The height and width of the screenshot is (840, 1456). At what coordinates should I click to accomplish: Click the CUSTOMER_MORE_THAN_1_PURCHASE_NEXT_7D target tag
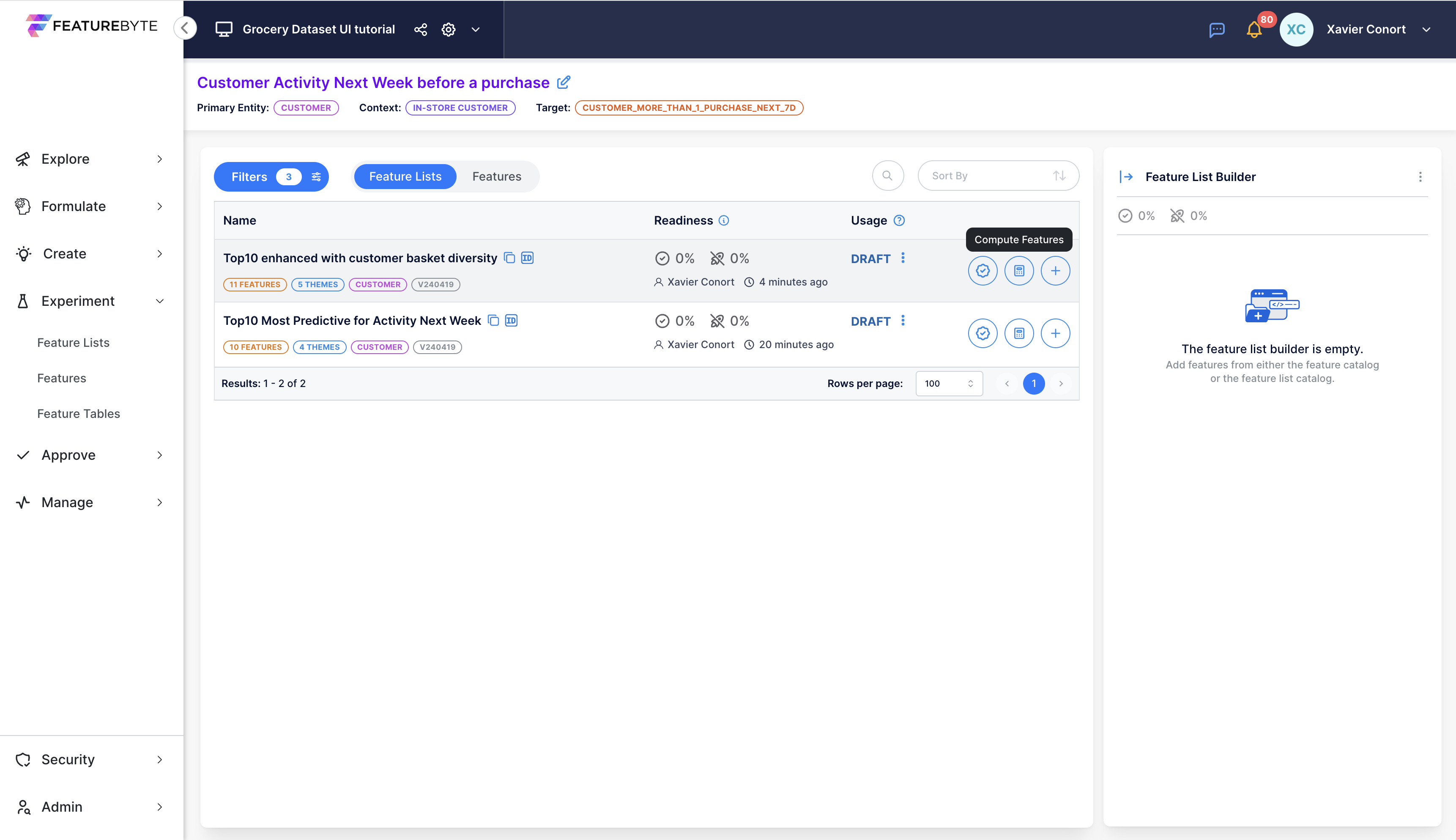coord(689,108)
